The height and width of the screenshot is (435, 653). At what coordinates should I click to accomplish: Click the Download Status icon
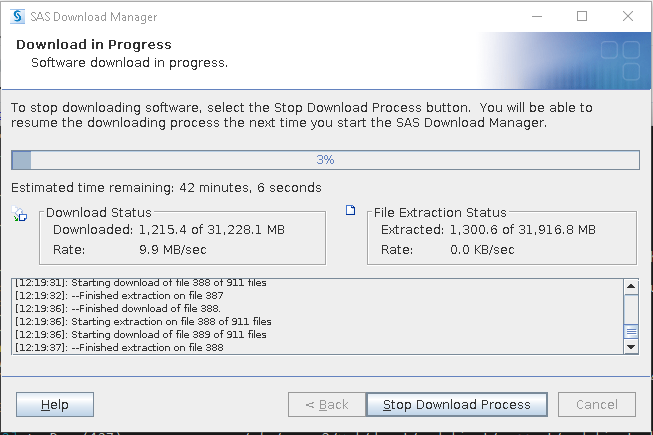(19, 214)
